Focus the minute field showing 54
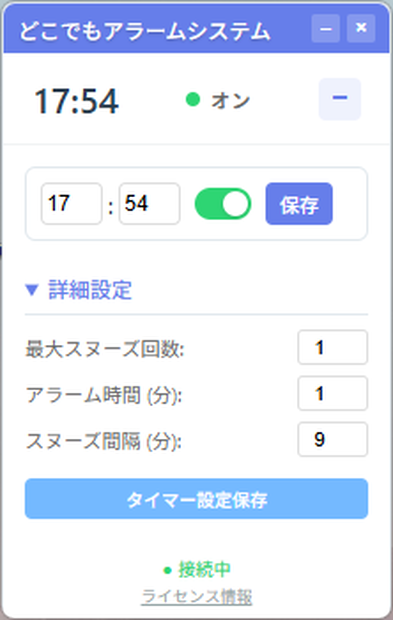This screenshot has width=393, height=620. [x=150, y=204]
